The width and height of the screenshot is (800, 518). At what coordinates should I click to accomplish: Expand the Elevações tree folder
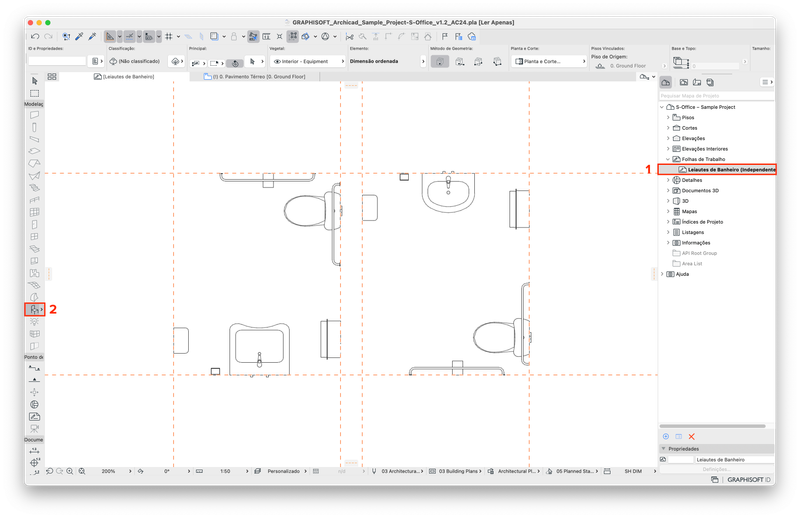[x=668, y=138]
